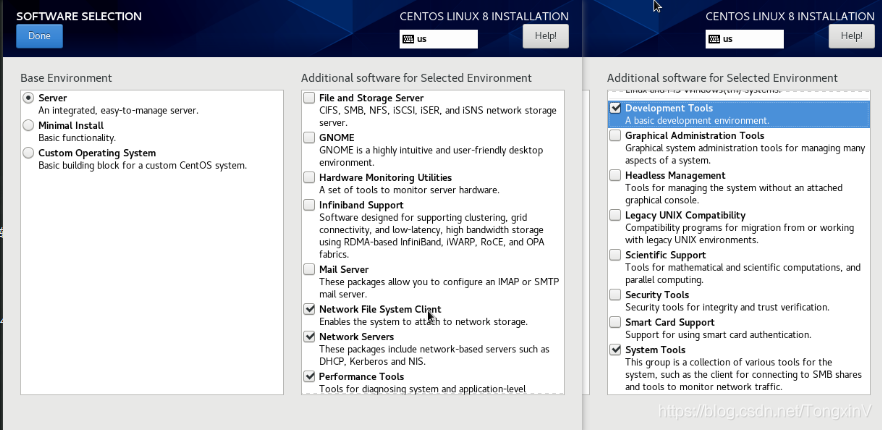Click 'Security tools for integrity and trust verification.'
The image size is (882, 430).
pyautogui.click(x=727, y=308)
